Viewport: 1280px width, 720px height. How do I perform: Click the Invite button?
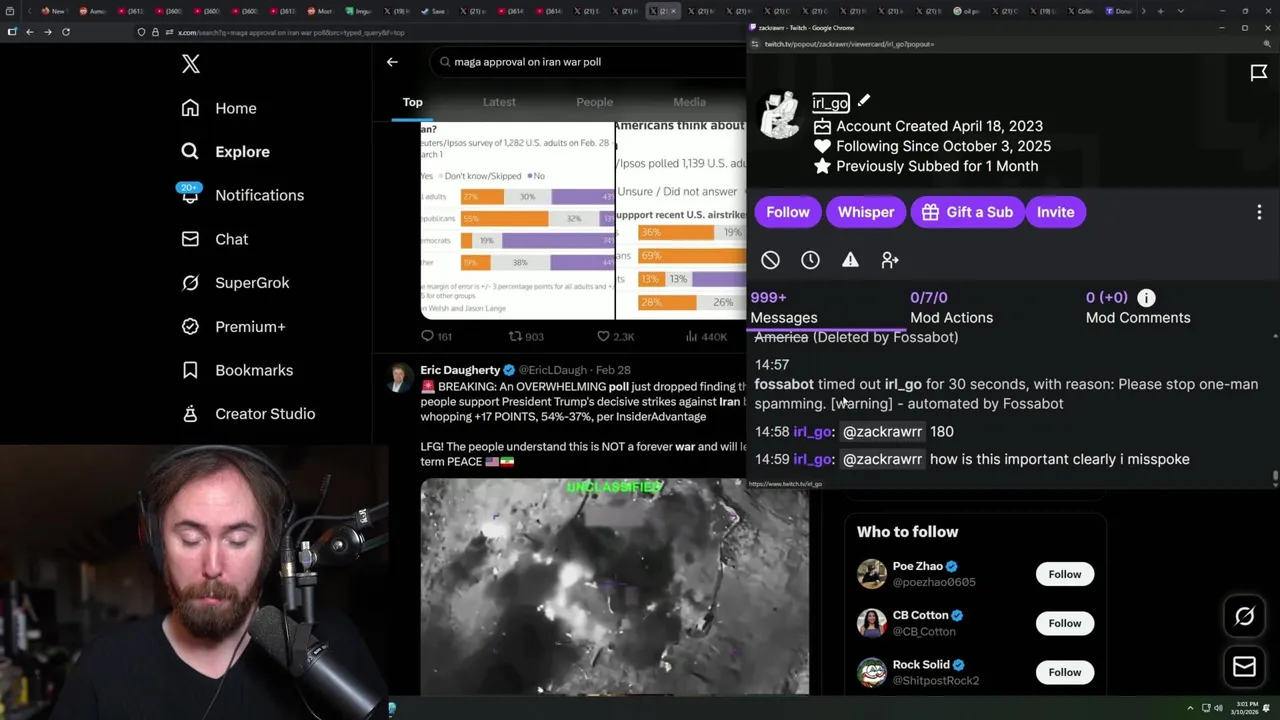point(1055,212)
